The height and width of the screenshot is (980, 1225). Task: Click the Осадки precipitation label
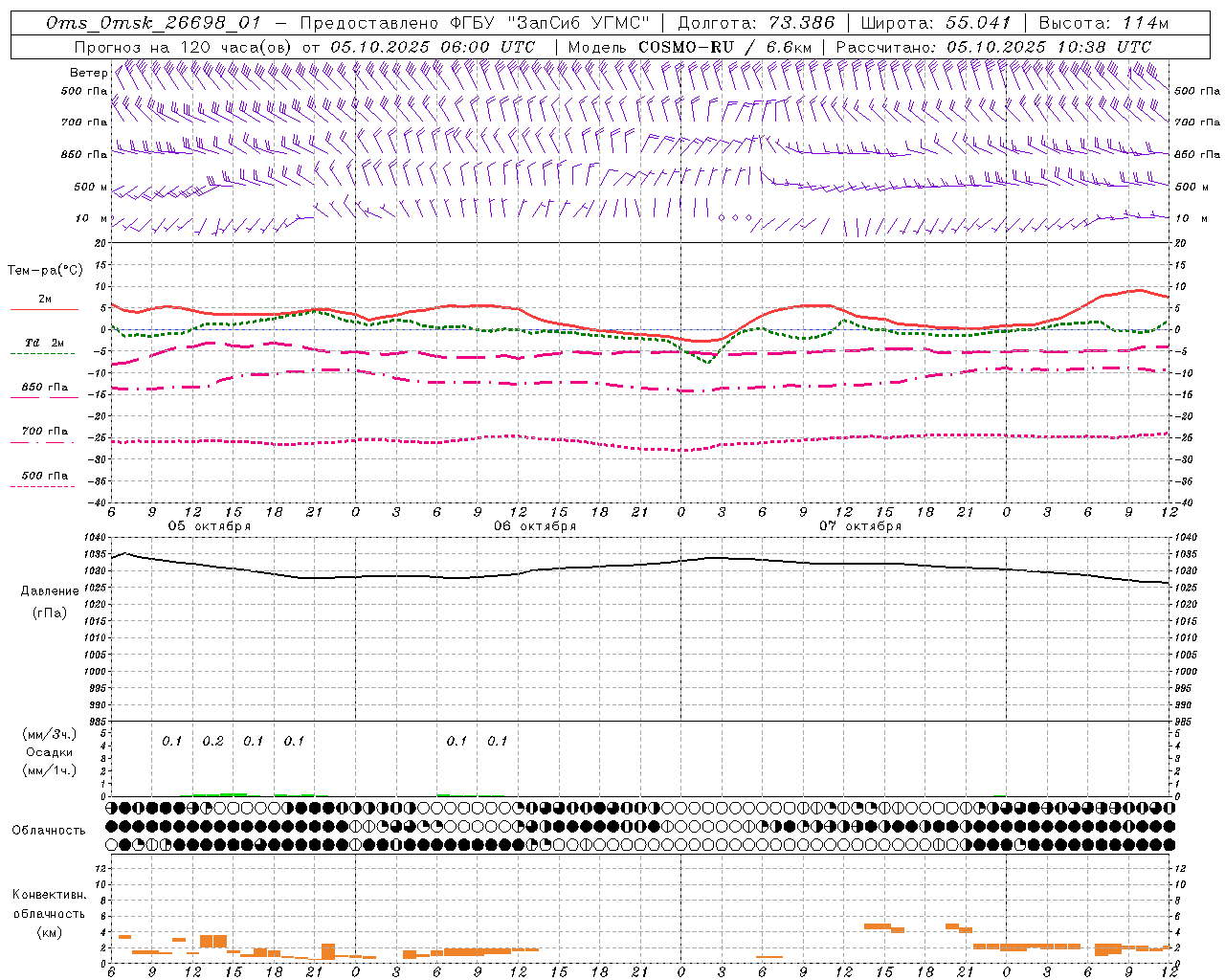point(50,752)
